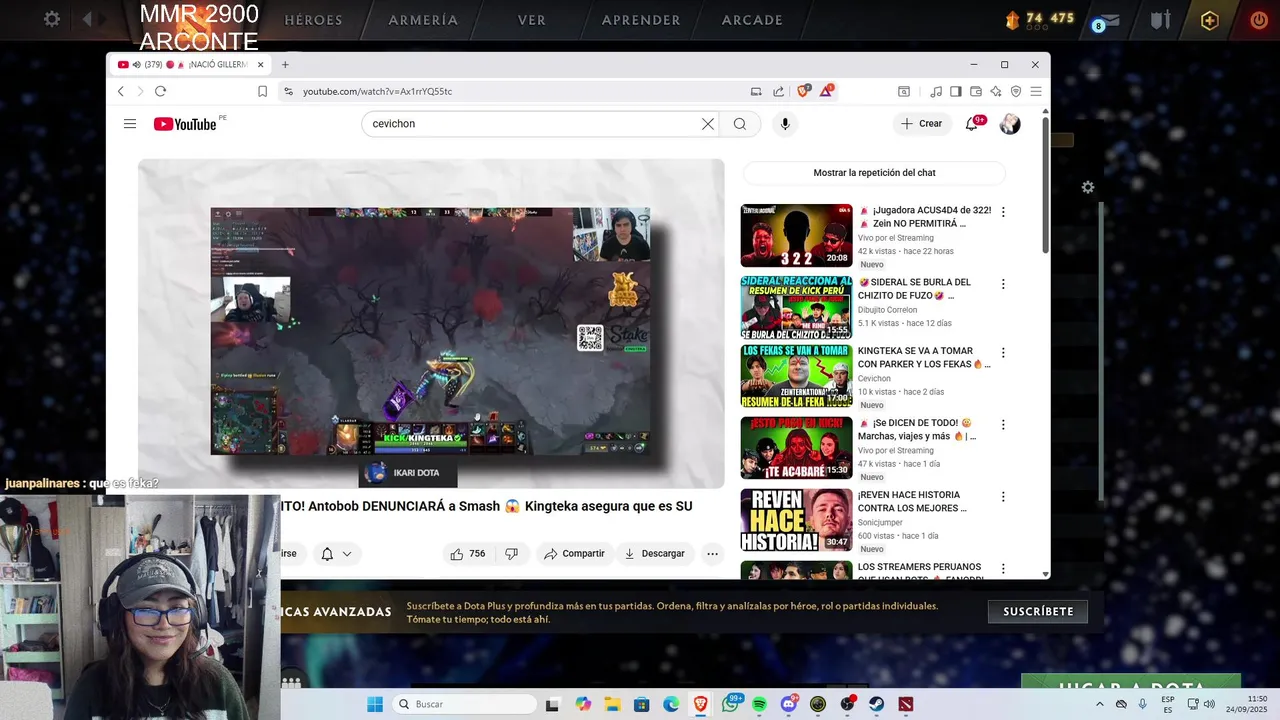1280x720 pixels.
Task: Open YouTube notifications bell
Action: pos(972,124)
